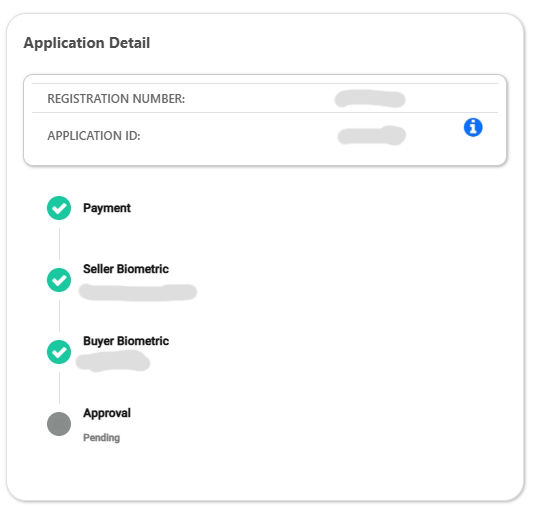Click the blurred registration number value
Screen dimensions: 536x515
click(370, 99)
